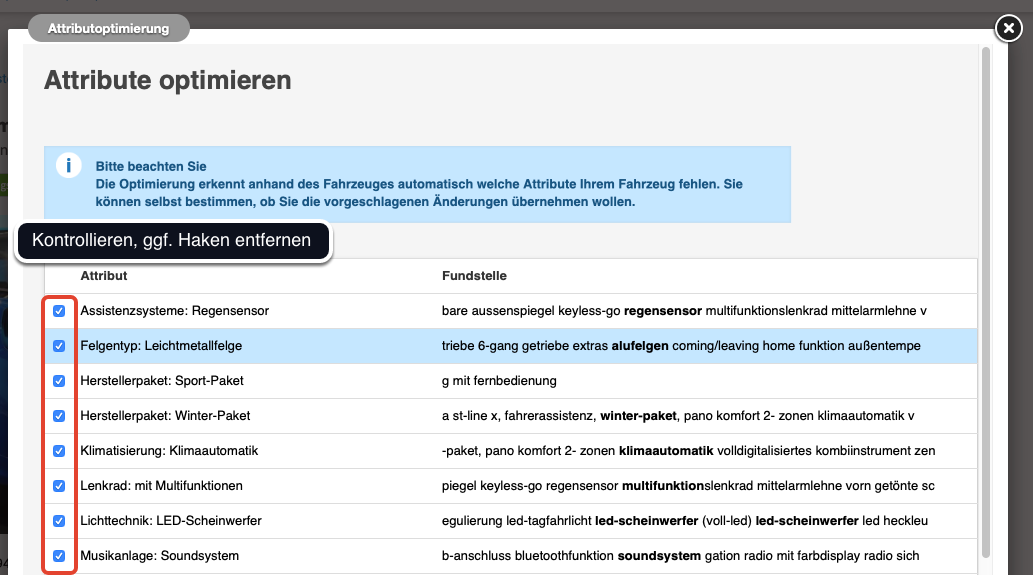Uncheck the Assistenzsysteme: Regensensor checkbox
The height and width of the screenshot is (575, 1033).
59,311
